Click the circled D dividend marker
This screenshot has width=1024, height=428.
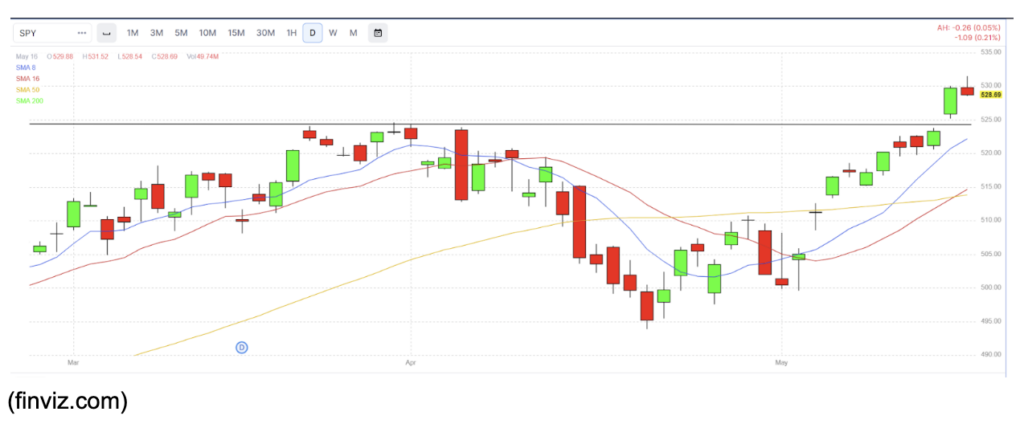point(242,348)
